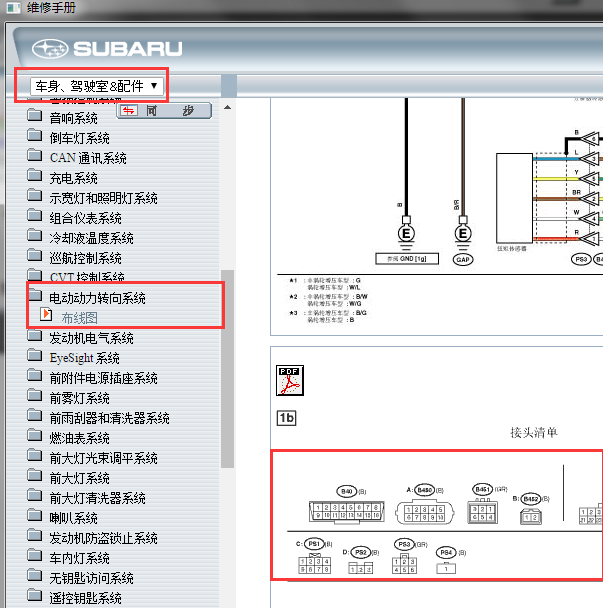The image size is (603, 608).
Task: Click the 接头清单 heading text
Action: point(534,432)
